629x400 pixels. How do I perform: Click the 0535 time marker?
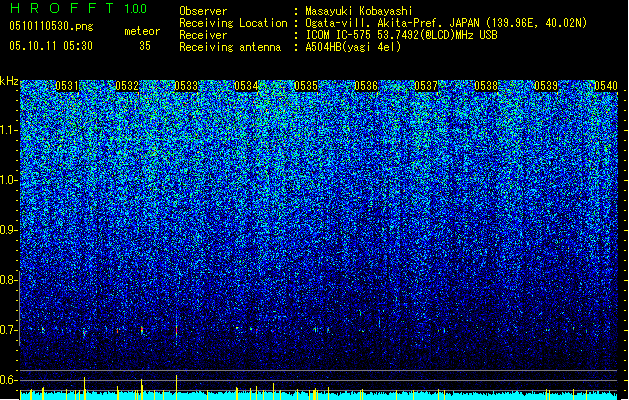(306, 86)
